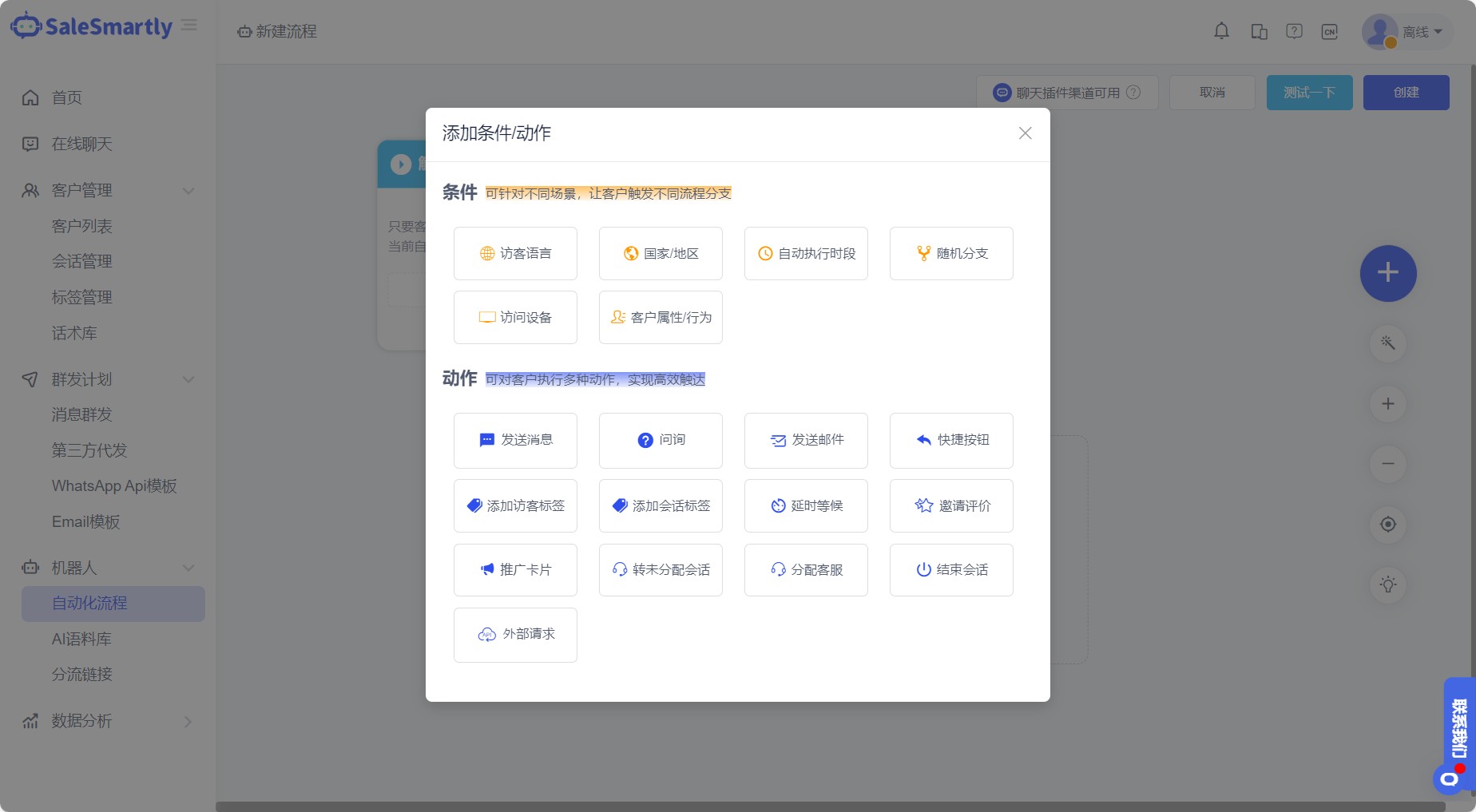Open the 离线 account status dropdown
Screen dimensions: 1476x812
click(1422, 32)
